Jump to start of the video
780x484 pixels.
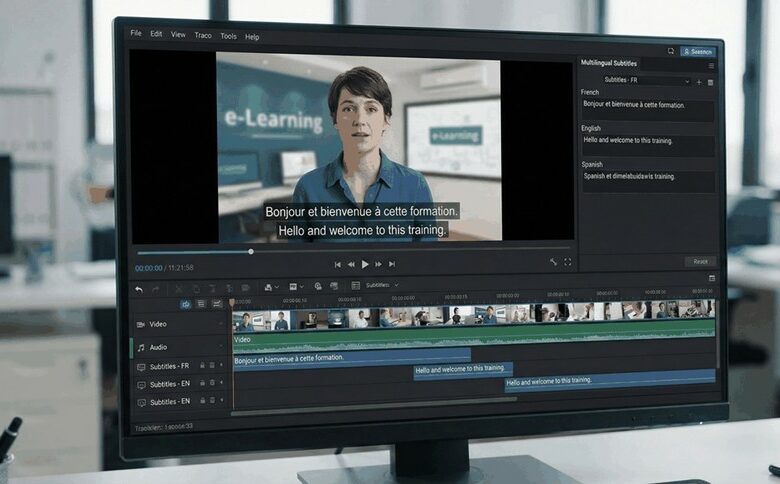[338, 265]
